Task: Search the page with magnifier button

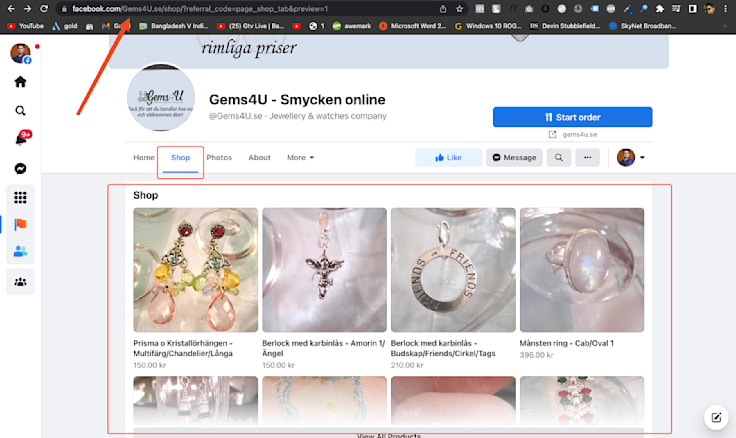Action: tap(559, 157)
